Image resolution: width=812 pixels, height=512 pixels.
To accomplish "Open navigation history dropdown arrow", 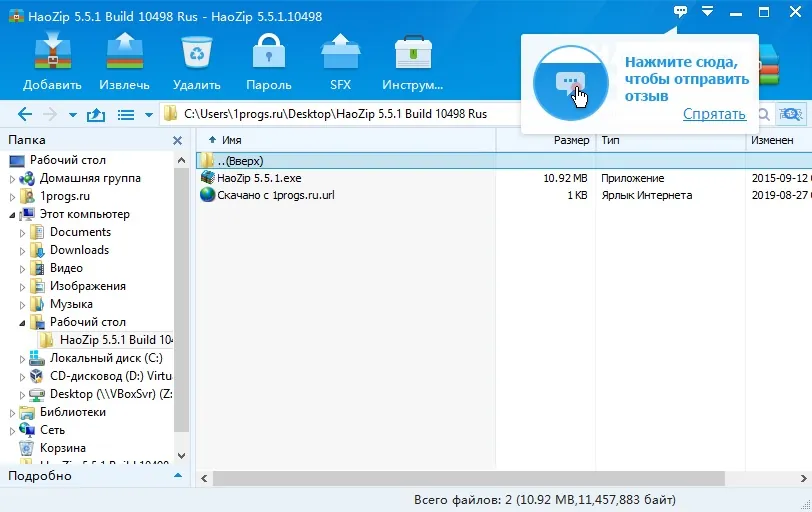I will [x=72, y=115].
